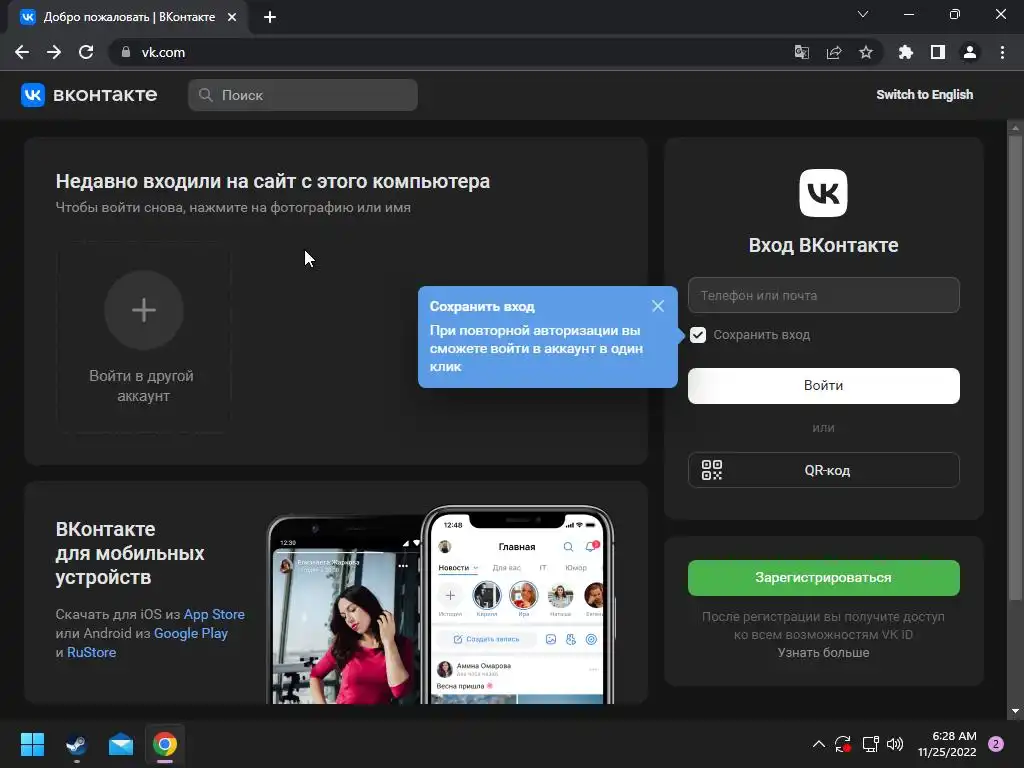Click the вконтакте wordmark in header
The height and width of the screenshot is (768, 1024).
105,95
